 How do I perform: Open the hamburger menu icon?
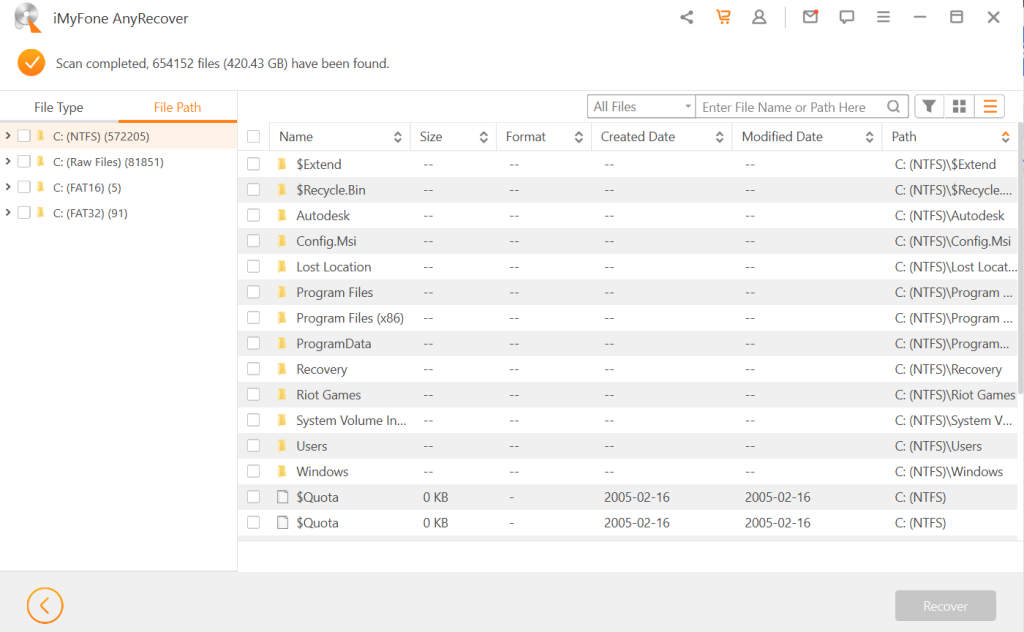tap(883, 17)
